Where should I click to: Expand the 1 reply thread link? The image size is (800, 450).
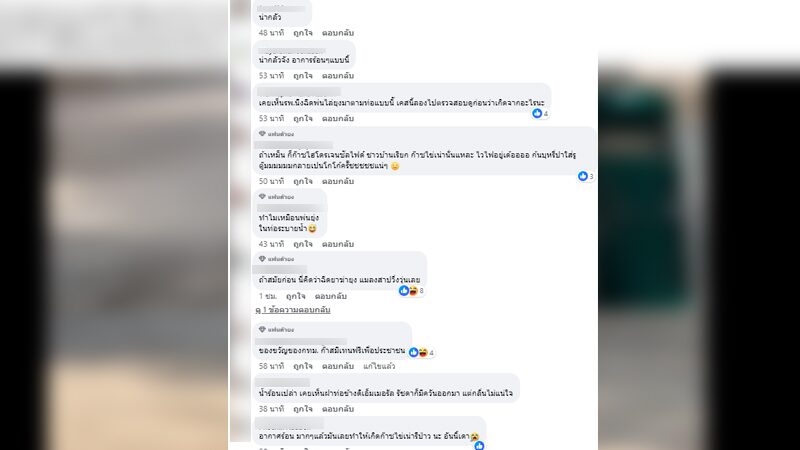tap(293, 310)
